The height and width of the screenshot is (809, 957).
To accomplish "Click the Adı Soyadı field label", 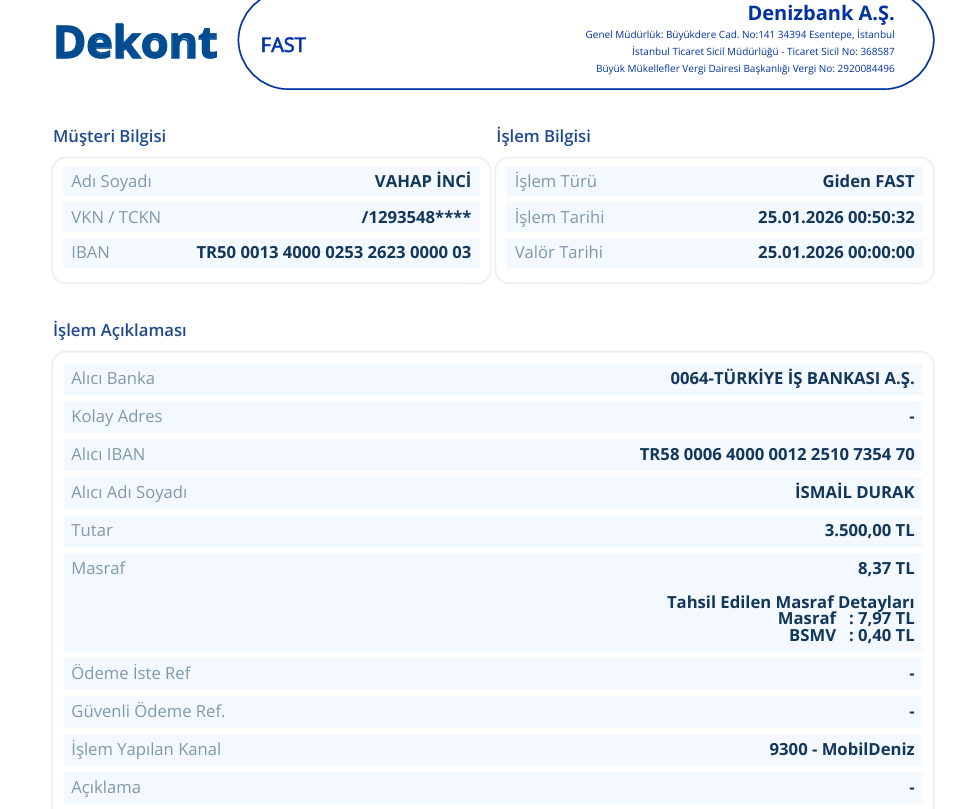I will (111, 181).
